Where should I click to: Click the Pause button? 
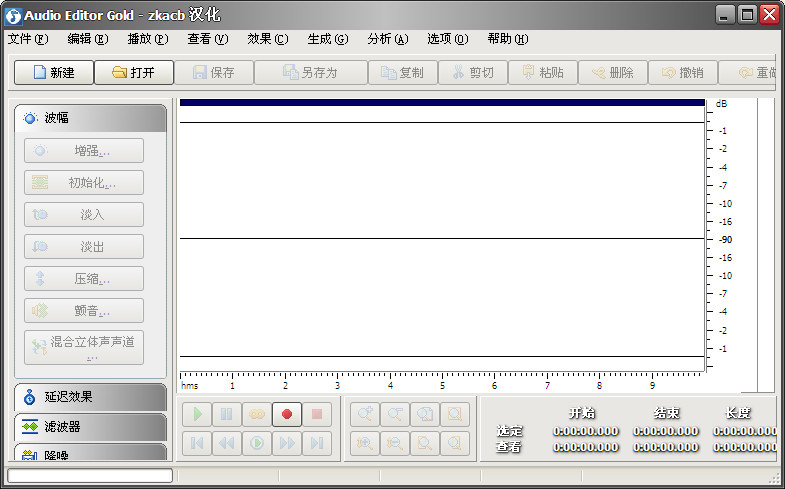tap(227, 414)
